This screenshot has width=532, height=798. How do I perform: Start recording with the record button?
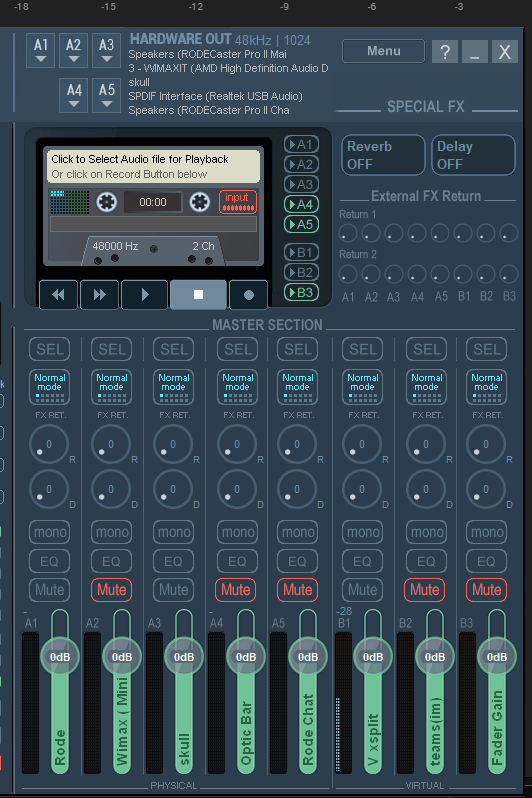click(x=248, y=295)
